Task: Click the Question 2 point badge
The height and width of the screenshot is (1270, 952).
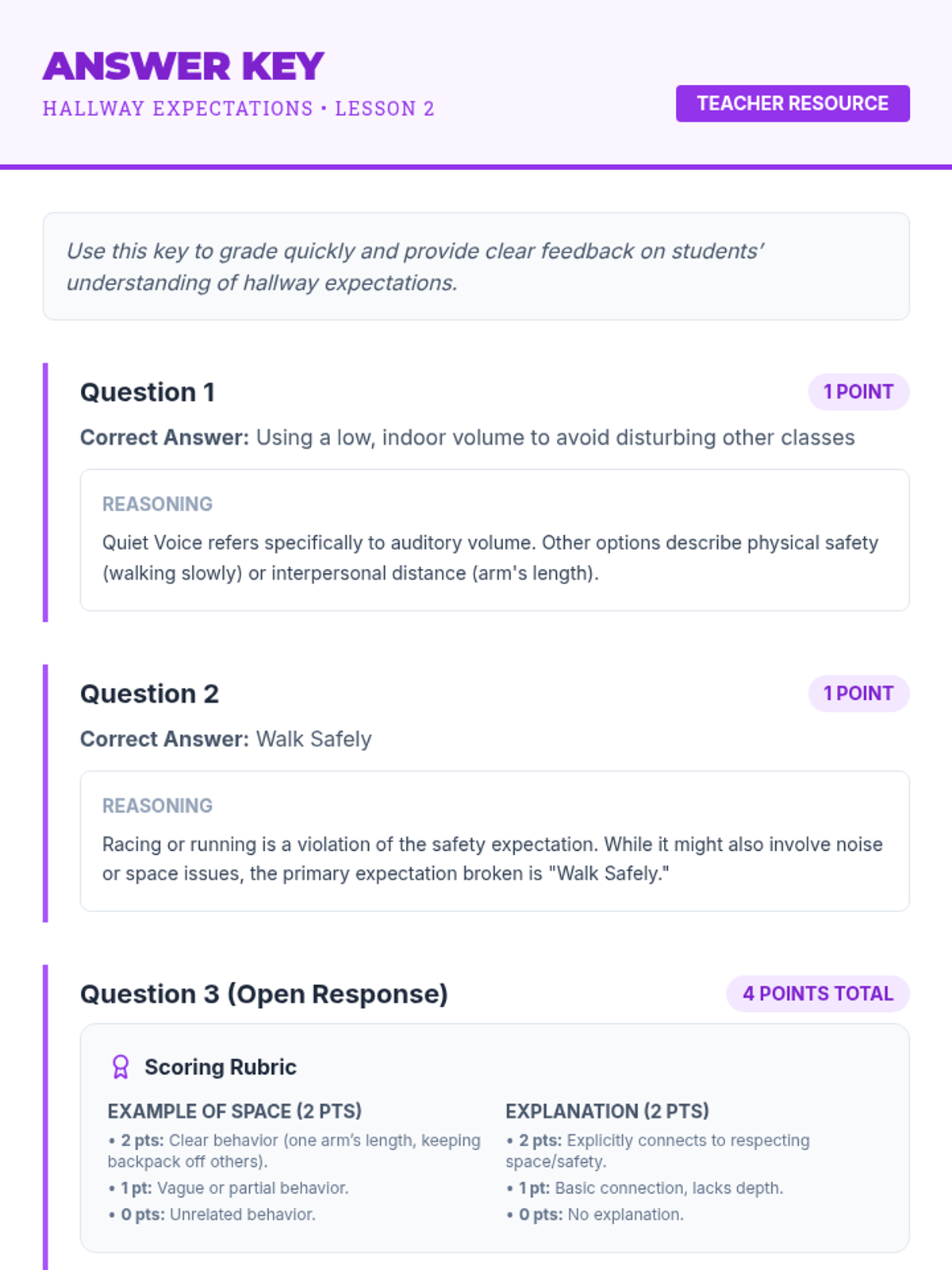Action: [858, 694]
